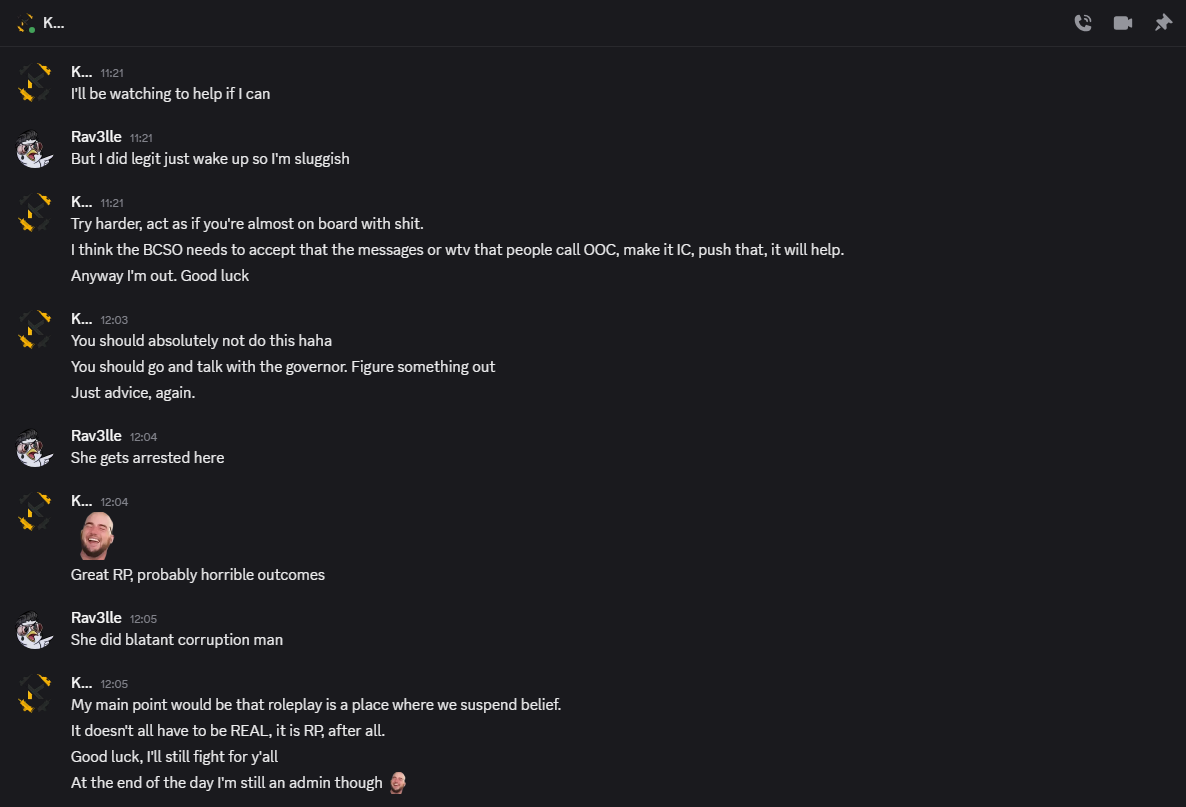1186x807 pixels.
Task: Click K... avatar beside "I'll be watching" message
Action: coord(34,84)
